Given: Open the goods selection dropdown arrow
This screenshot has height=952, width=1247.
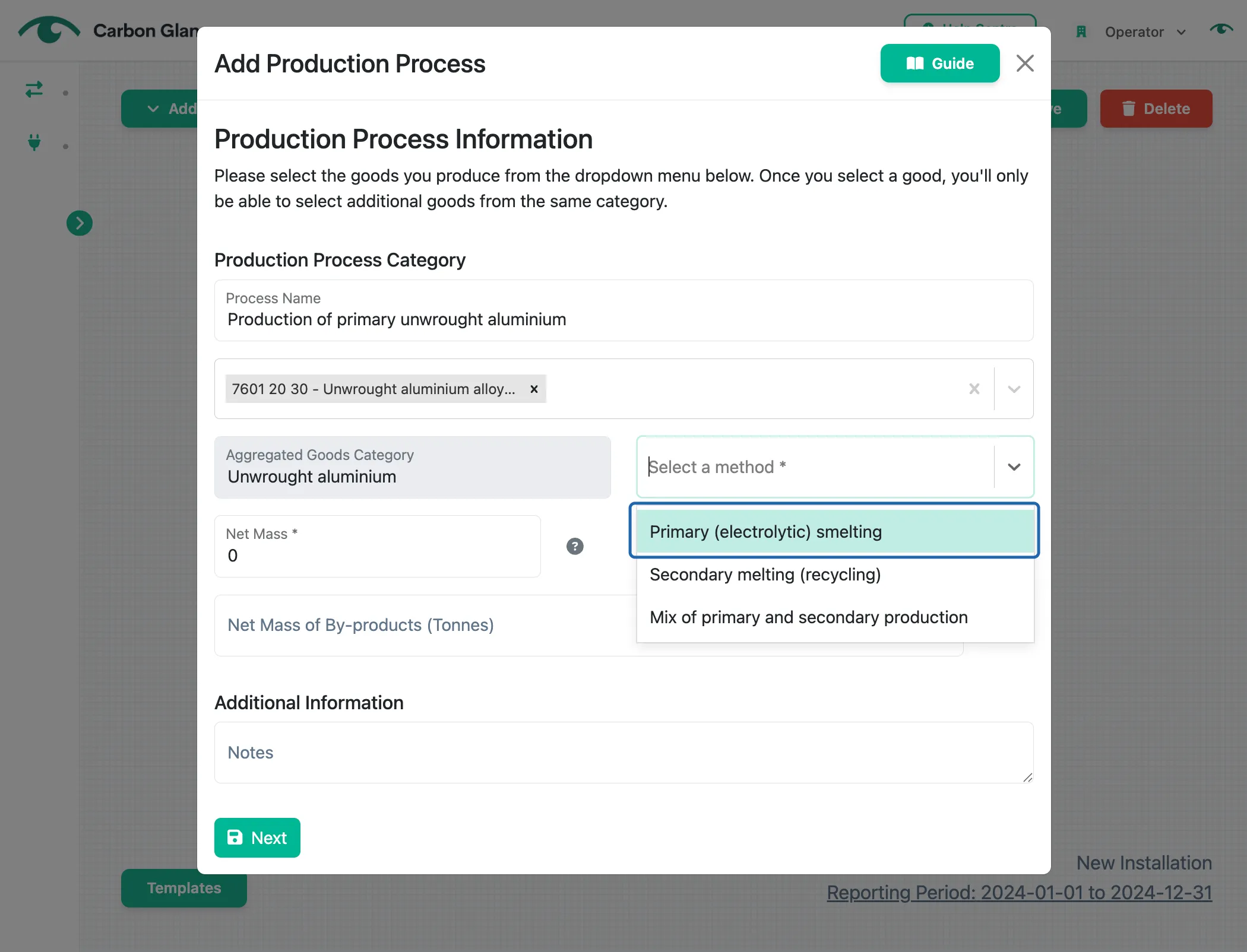Looking at the screenshot, I should 1014,389.
